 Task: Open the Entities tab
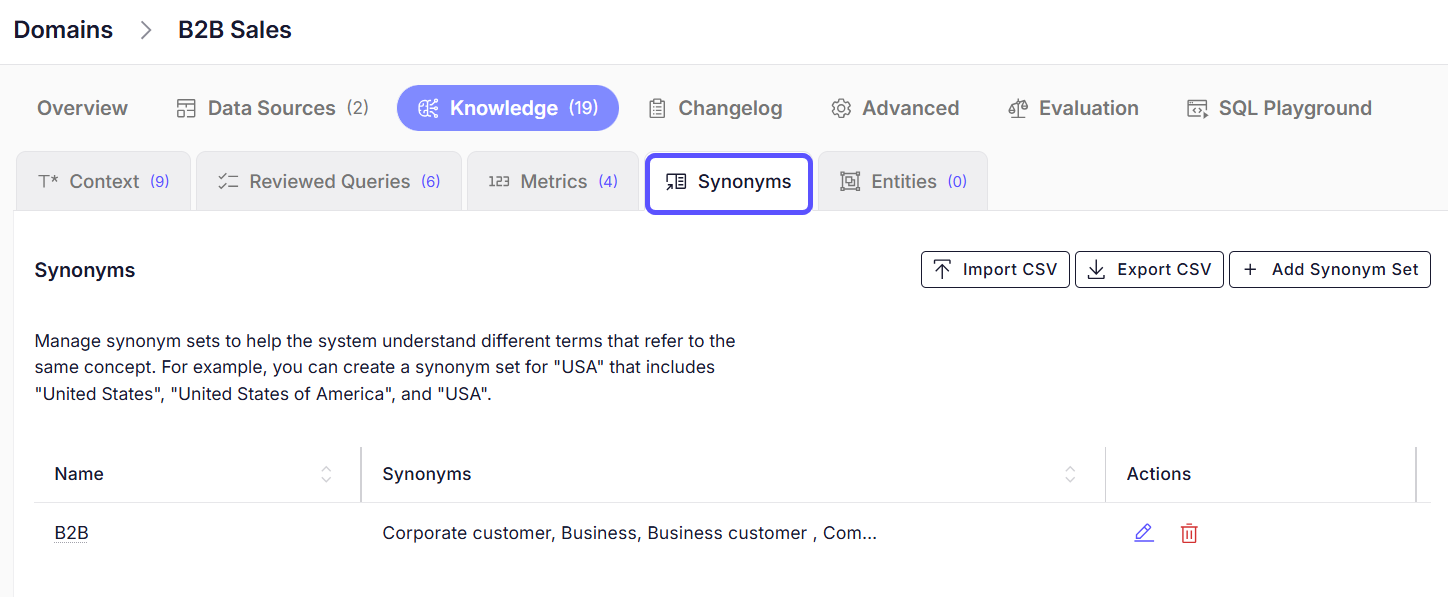click(x=903, y=181)
